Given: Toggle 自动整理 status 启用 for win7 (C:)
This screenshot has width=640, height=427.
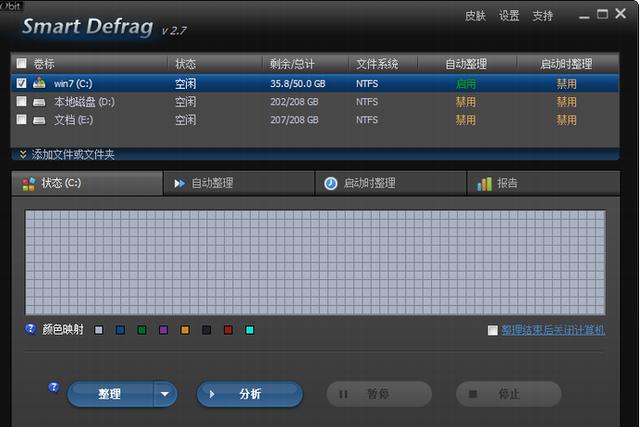Looking at the screenshot, I should [x=466, y=84].
